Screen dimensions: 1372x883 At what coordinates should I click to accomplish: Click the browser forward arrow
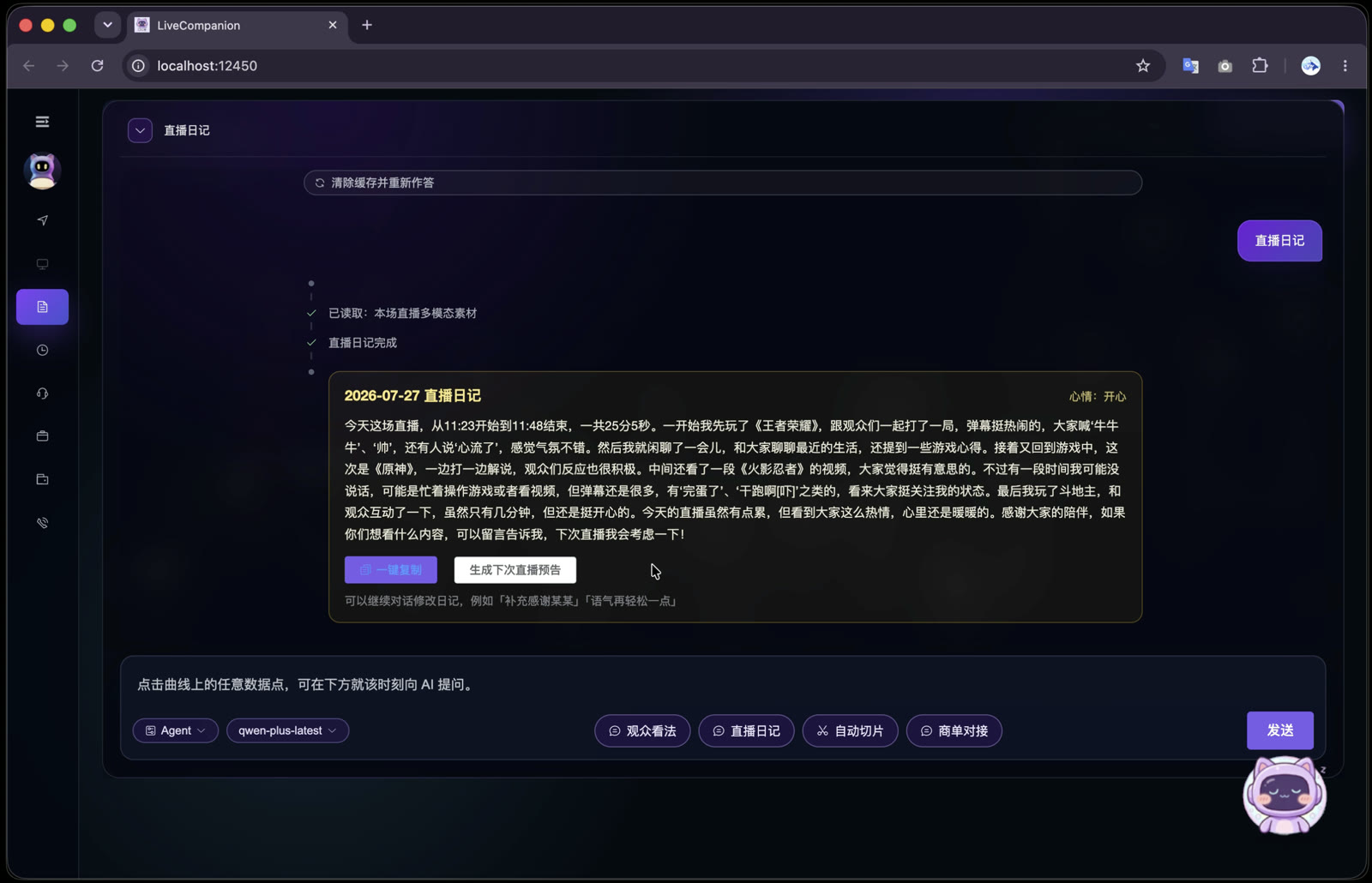[63, 66]
